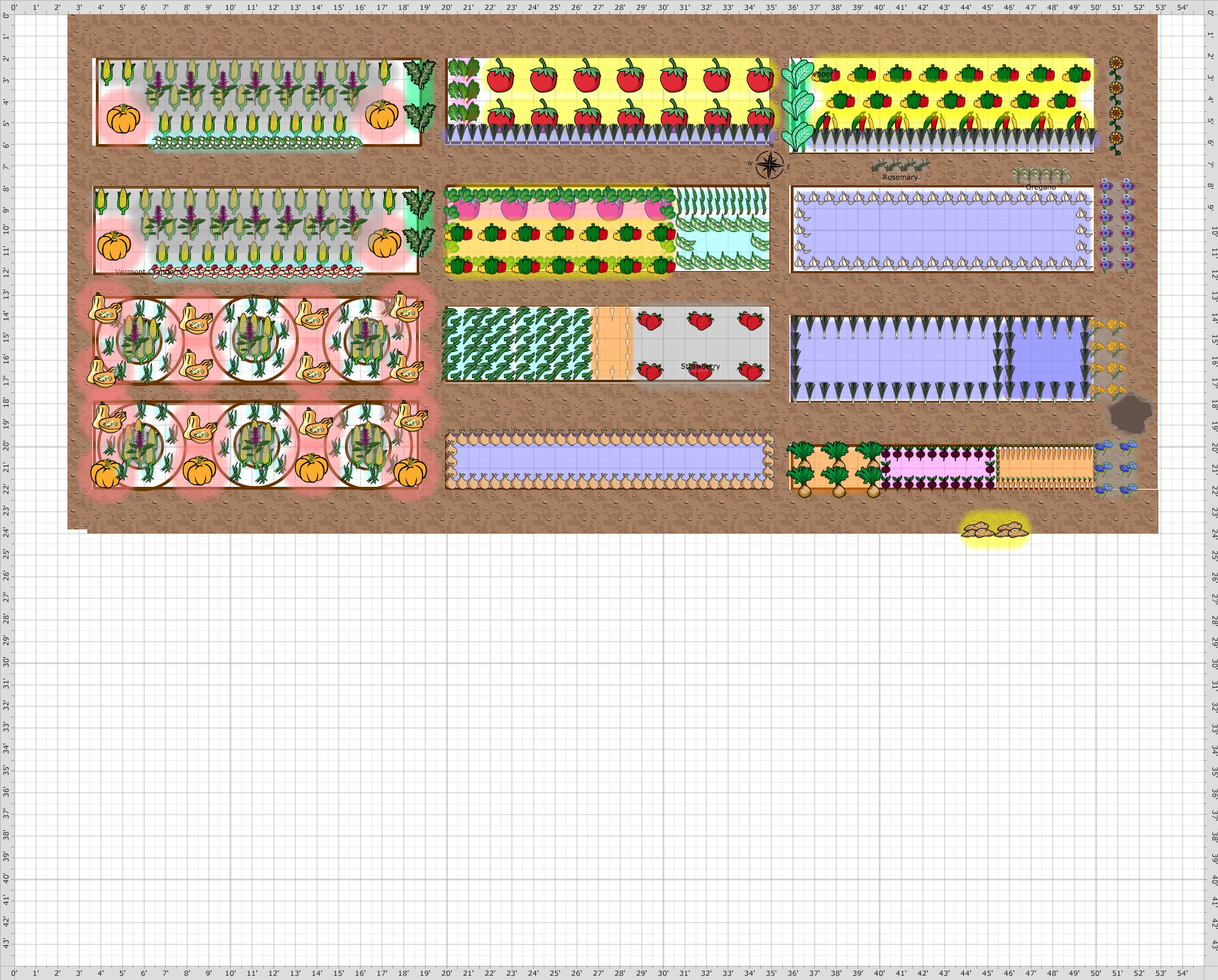Select the red chard leaves beside the tomatoes
Screen dimensions: 1218x980
pyautogui.click(x=463, y=91)
